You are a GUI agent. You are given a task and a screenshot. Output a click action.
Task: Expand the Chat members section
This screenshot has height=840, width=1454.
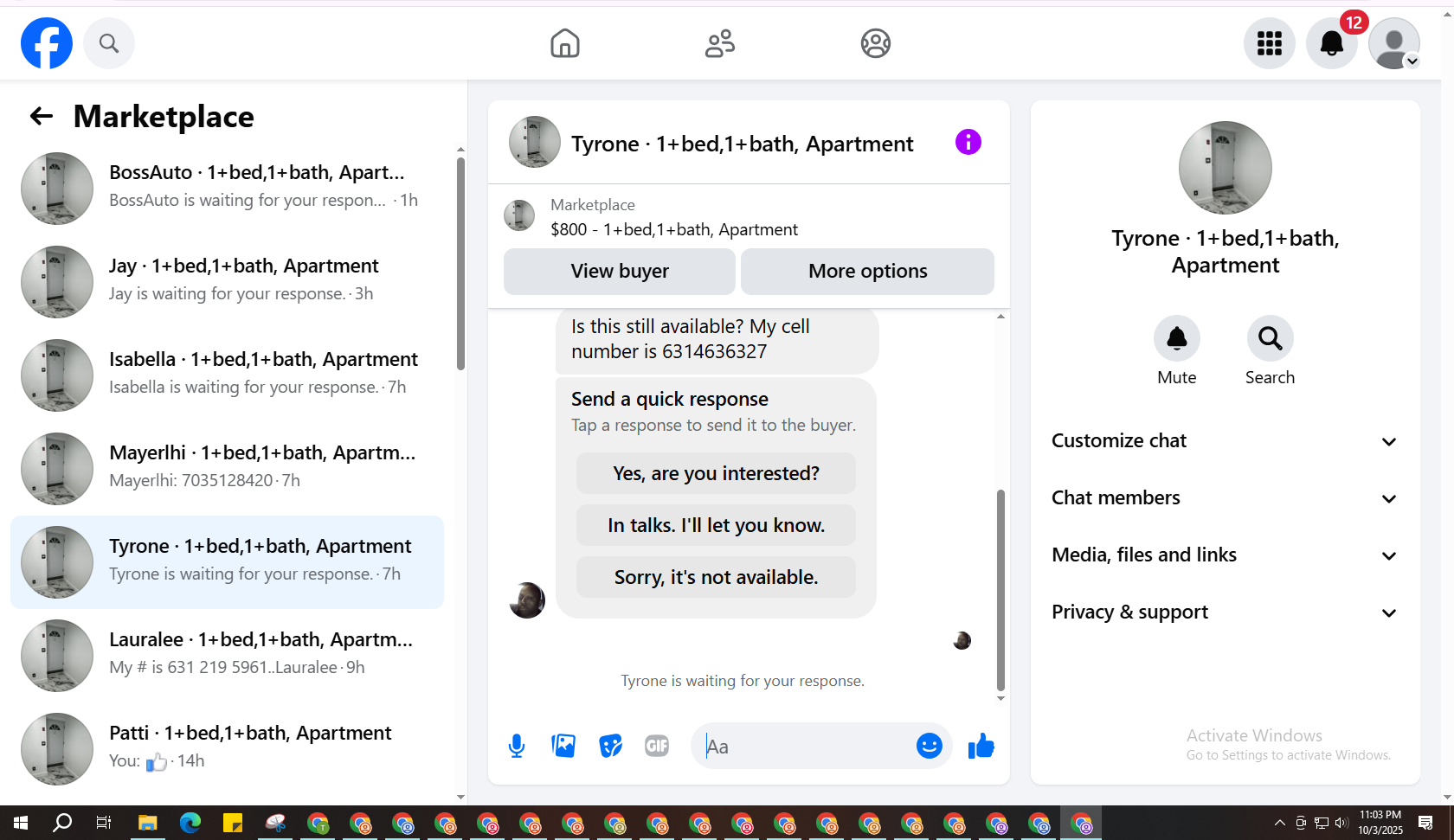[1225, 498]
